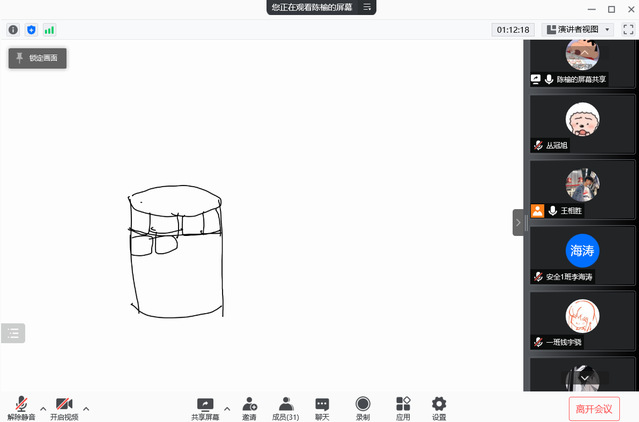Viewport: 639px width, 422px height.
Task: Open 成员(31) members list
Action: pyautogui.click(x=286, y=405)
